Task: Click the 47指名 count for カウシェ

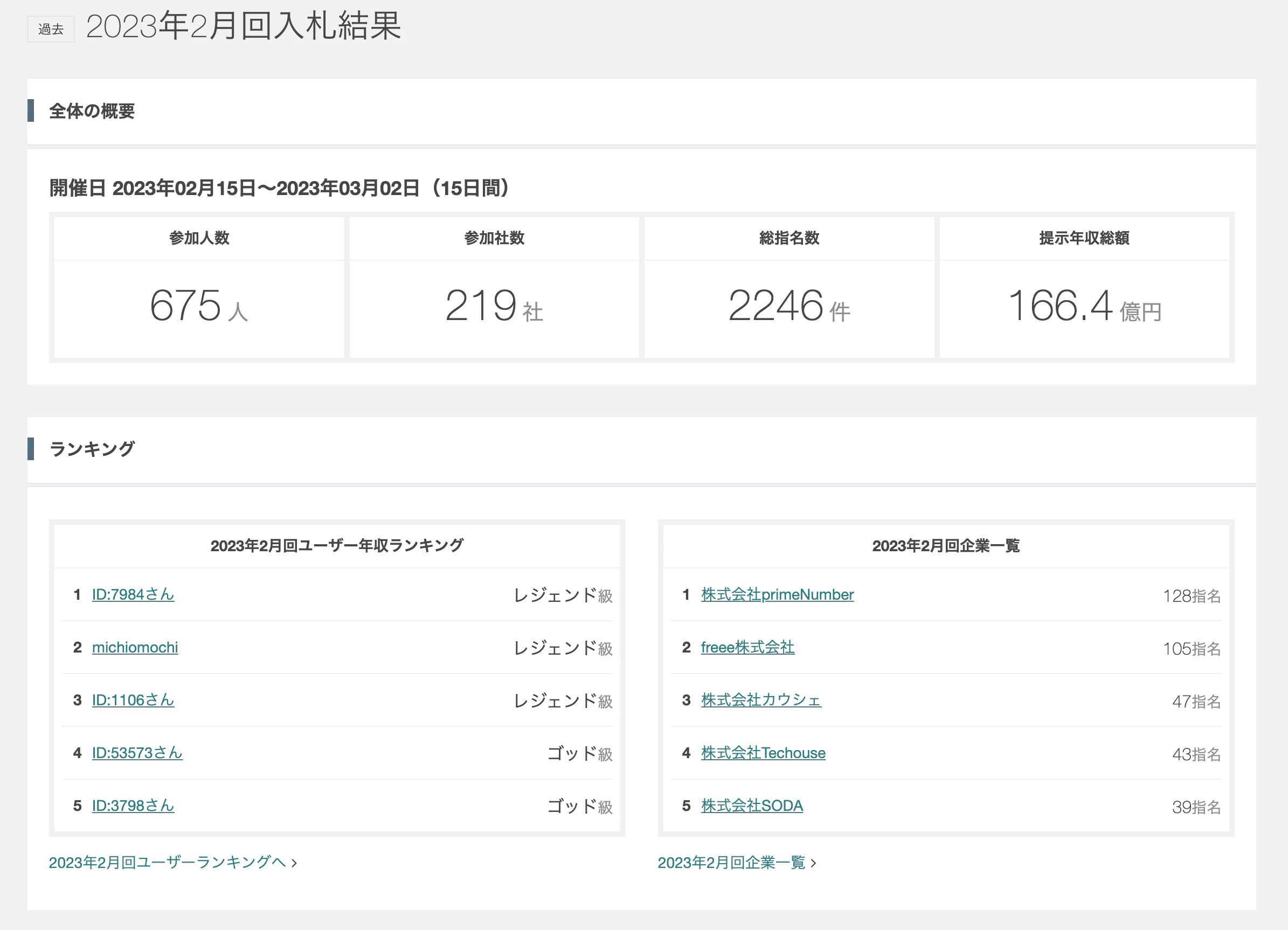Action: (1196, 701)
